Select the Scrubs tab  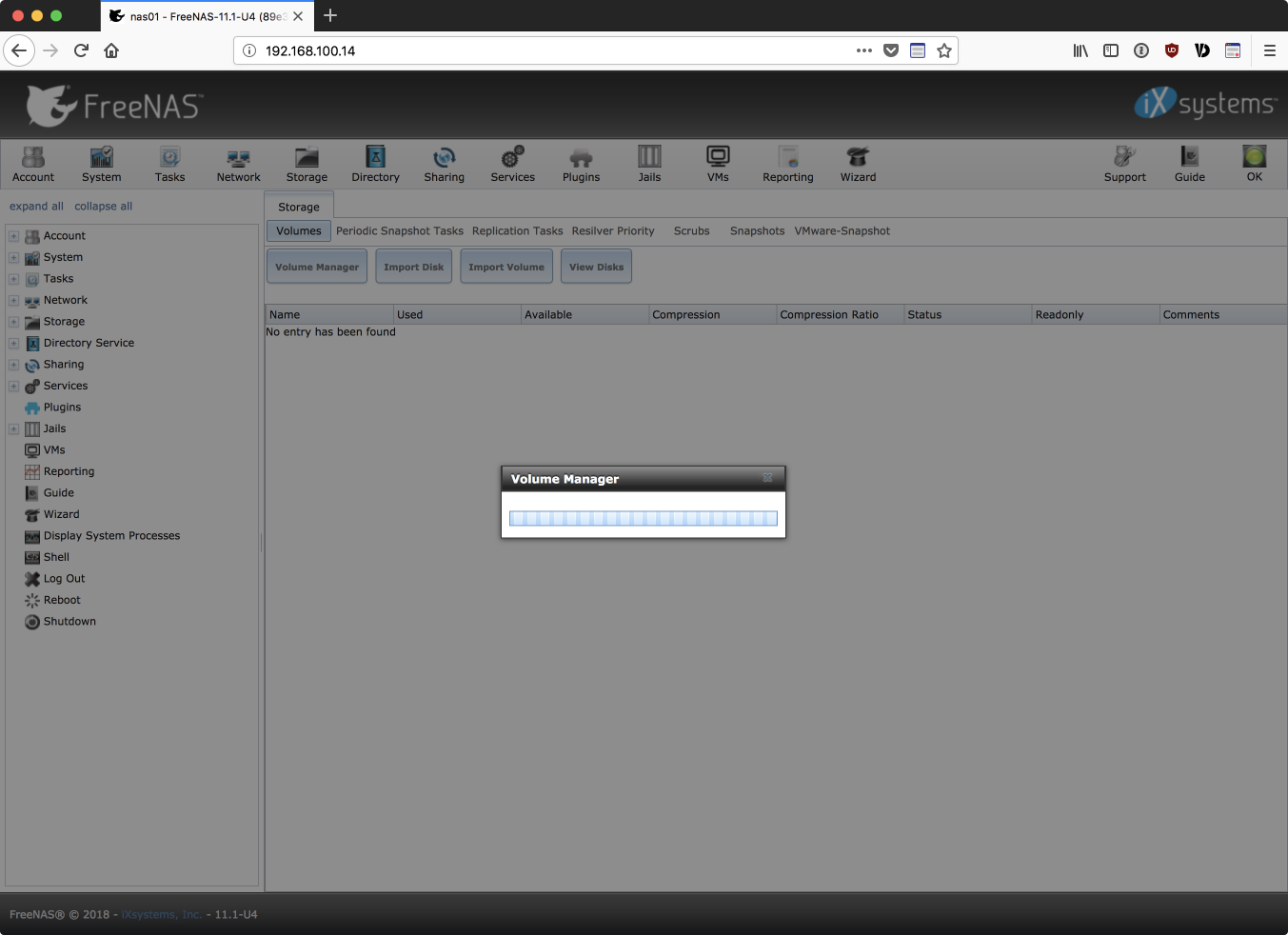[691, 231]
